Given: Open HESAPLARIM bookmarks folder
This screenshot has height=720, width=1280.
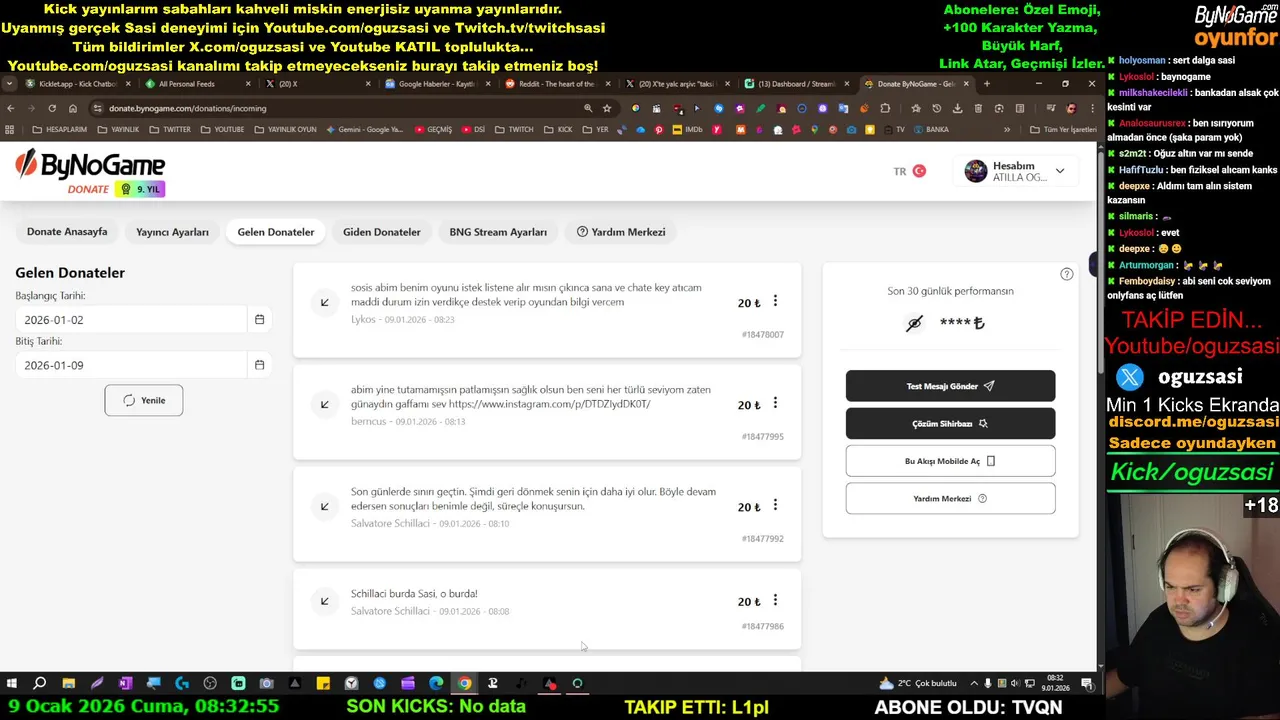Looking at the screenshot, I should click(60, 129).
